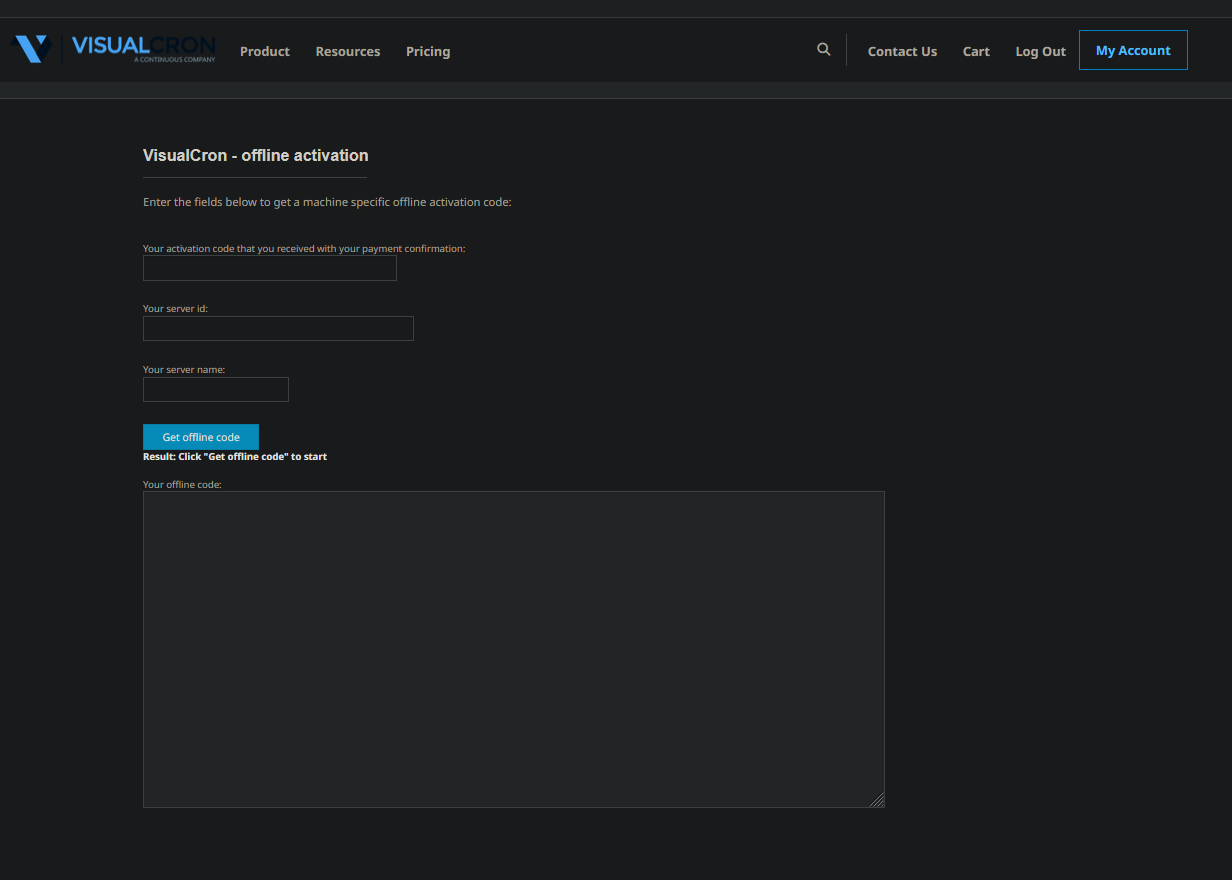
Task: Open the Contact Us link
Action: pos(902,51)
